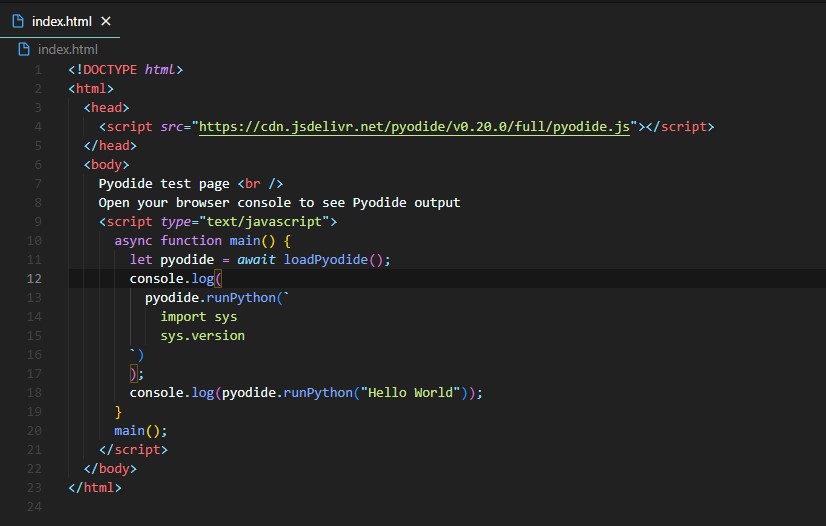Click the opening html tag on line 2
This screenshot has width=826, height=526.
tap(91, 88)
